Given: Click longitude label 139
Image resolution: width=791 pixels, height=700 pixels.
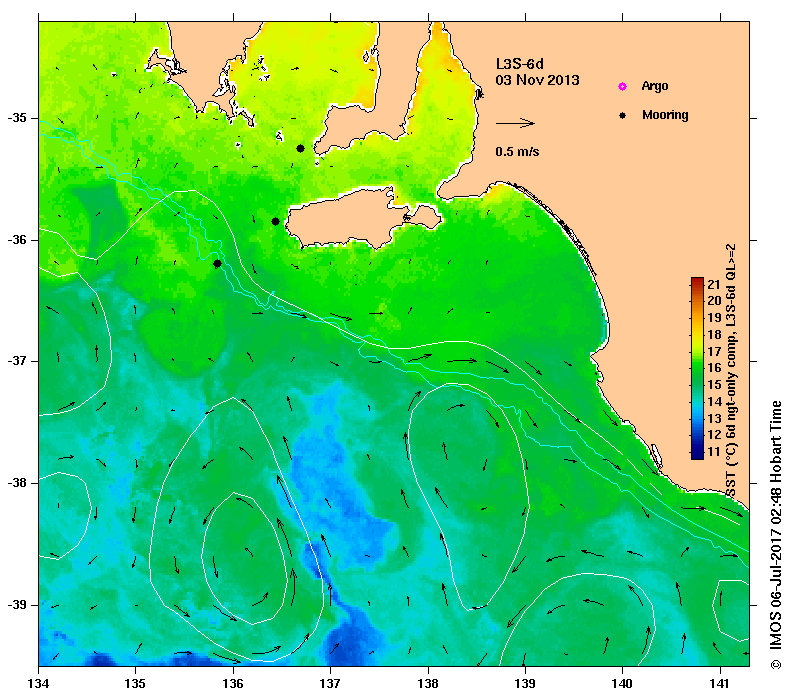Looking at the screenshot, I should point(525,684).
